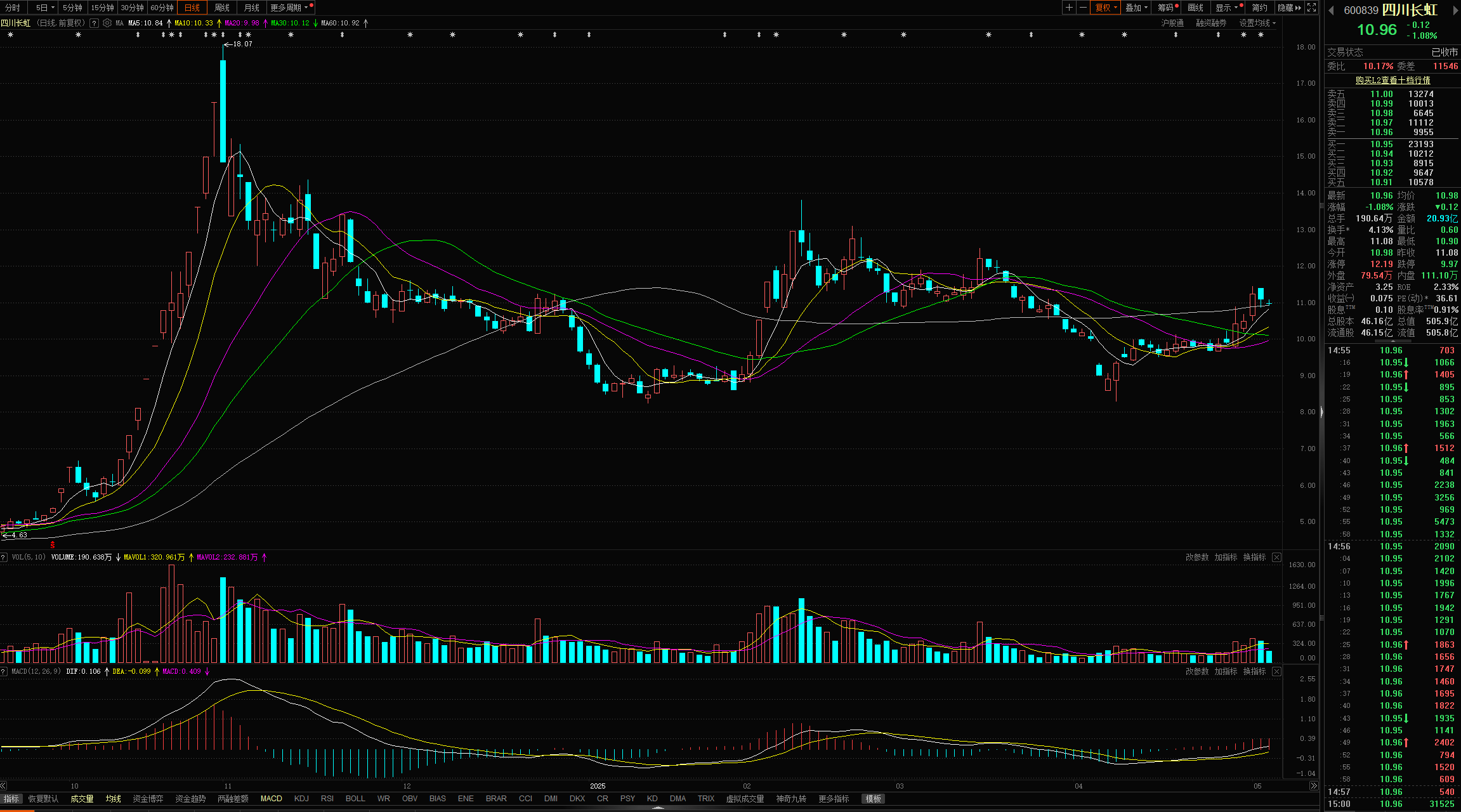Viewport: 1461px width, 812px height.
Task: Open the MA settings gear icon
Action: [107, 23]
